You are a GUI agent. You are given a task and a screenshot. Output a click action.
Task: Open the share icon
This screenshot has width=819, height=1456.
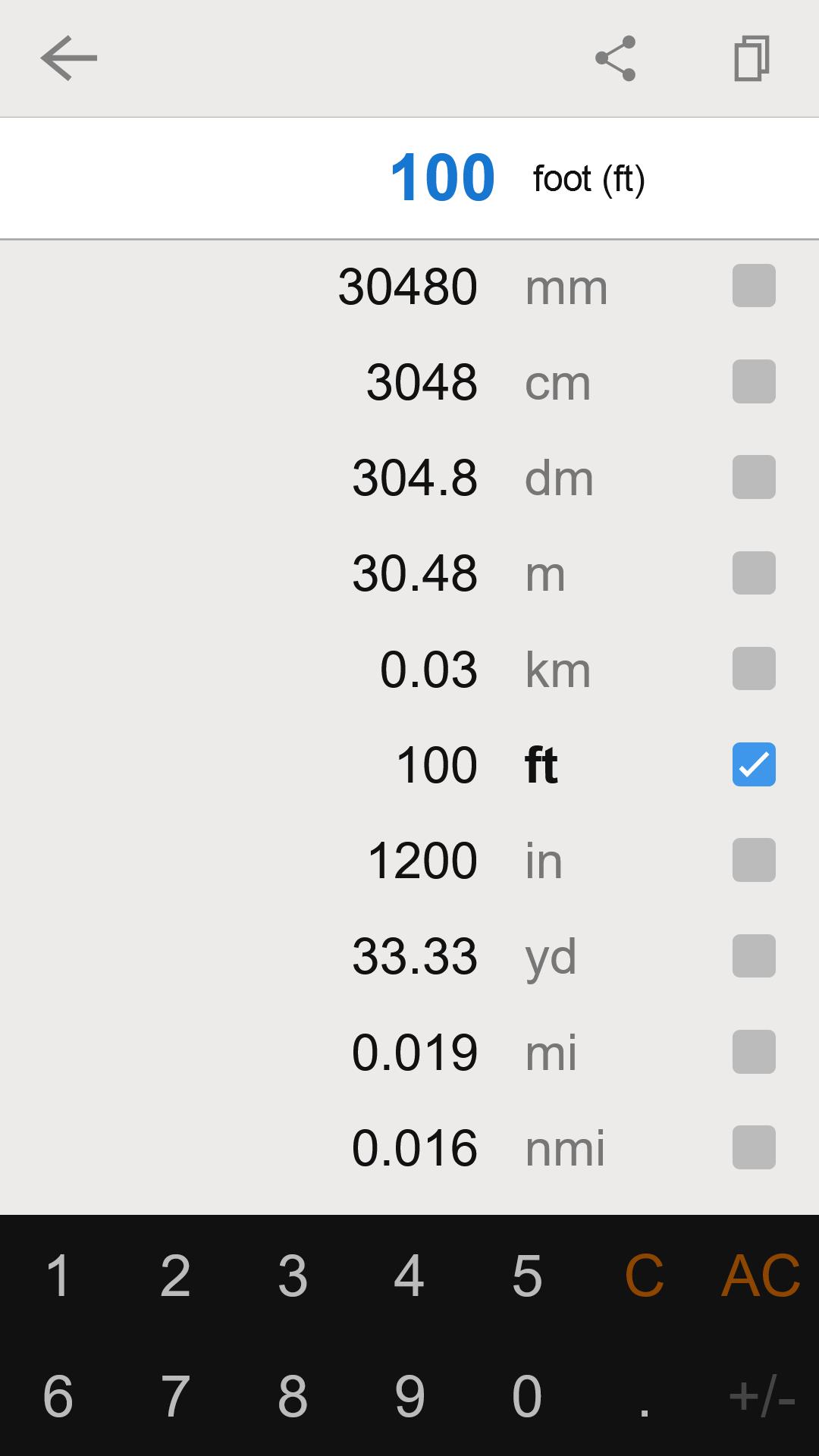click(x=615, y=58)
